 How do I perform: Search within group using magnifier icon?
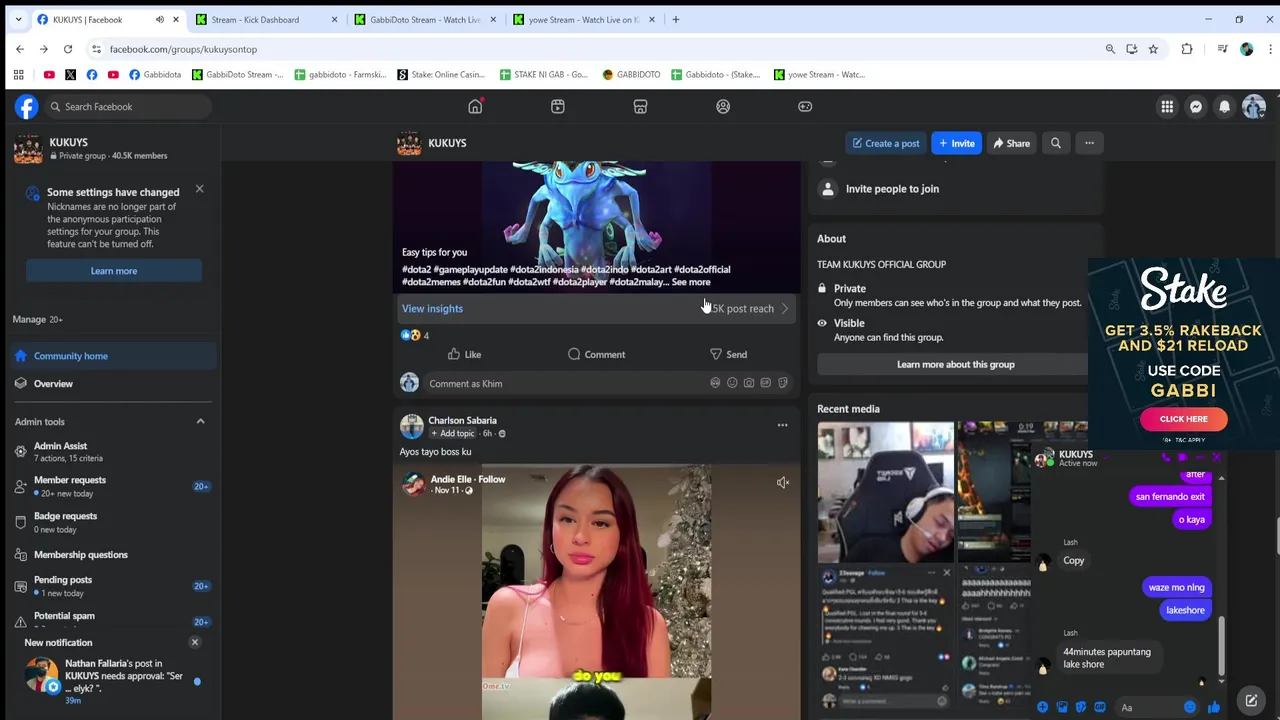(x=1055, y=143)
